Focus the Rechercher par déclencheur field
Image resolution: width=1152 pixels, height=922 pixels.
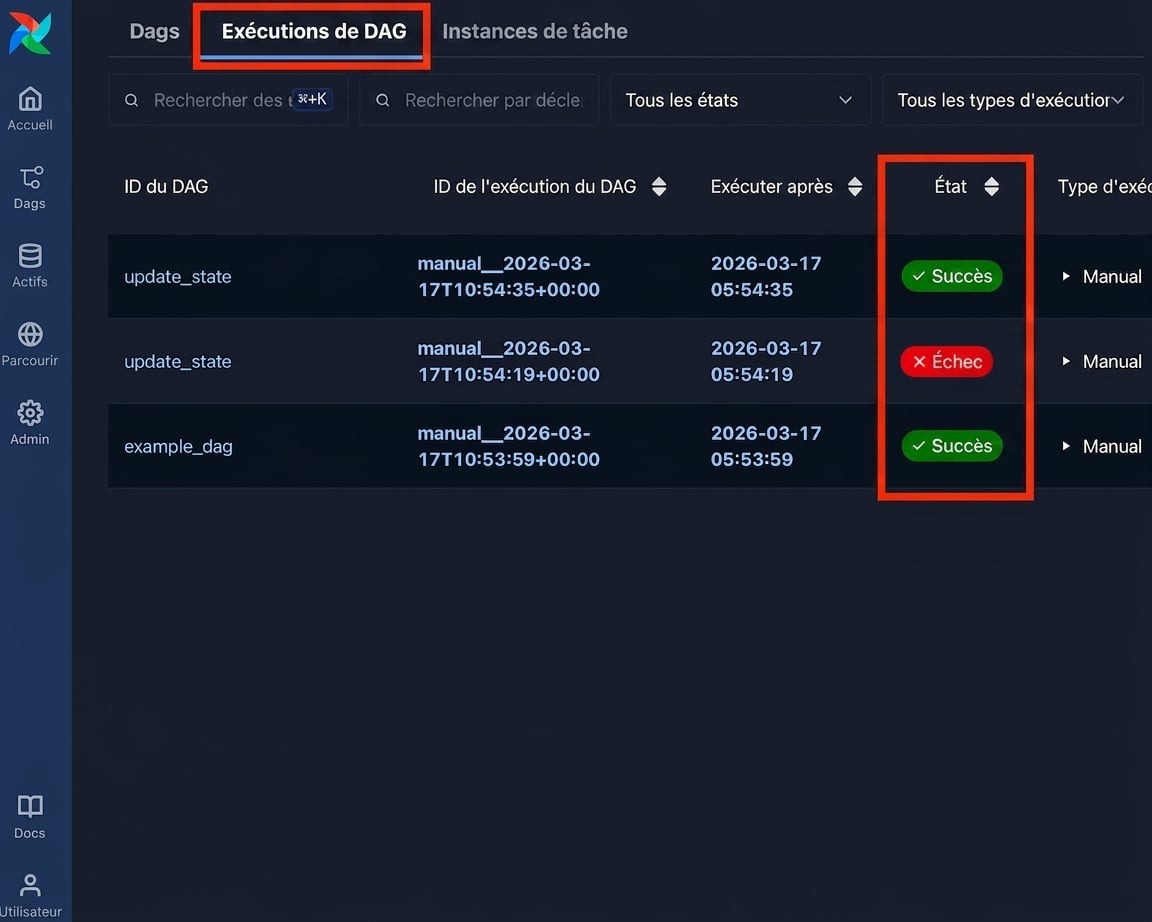coord(479,100)
